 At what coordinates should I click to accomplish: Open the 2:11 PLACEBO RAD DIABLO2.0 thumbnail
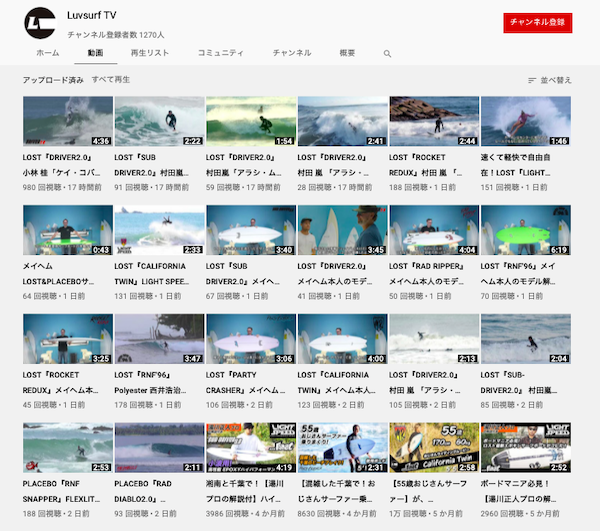tap(159, 448)
